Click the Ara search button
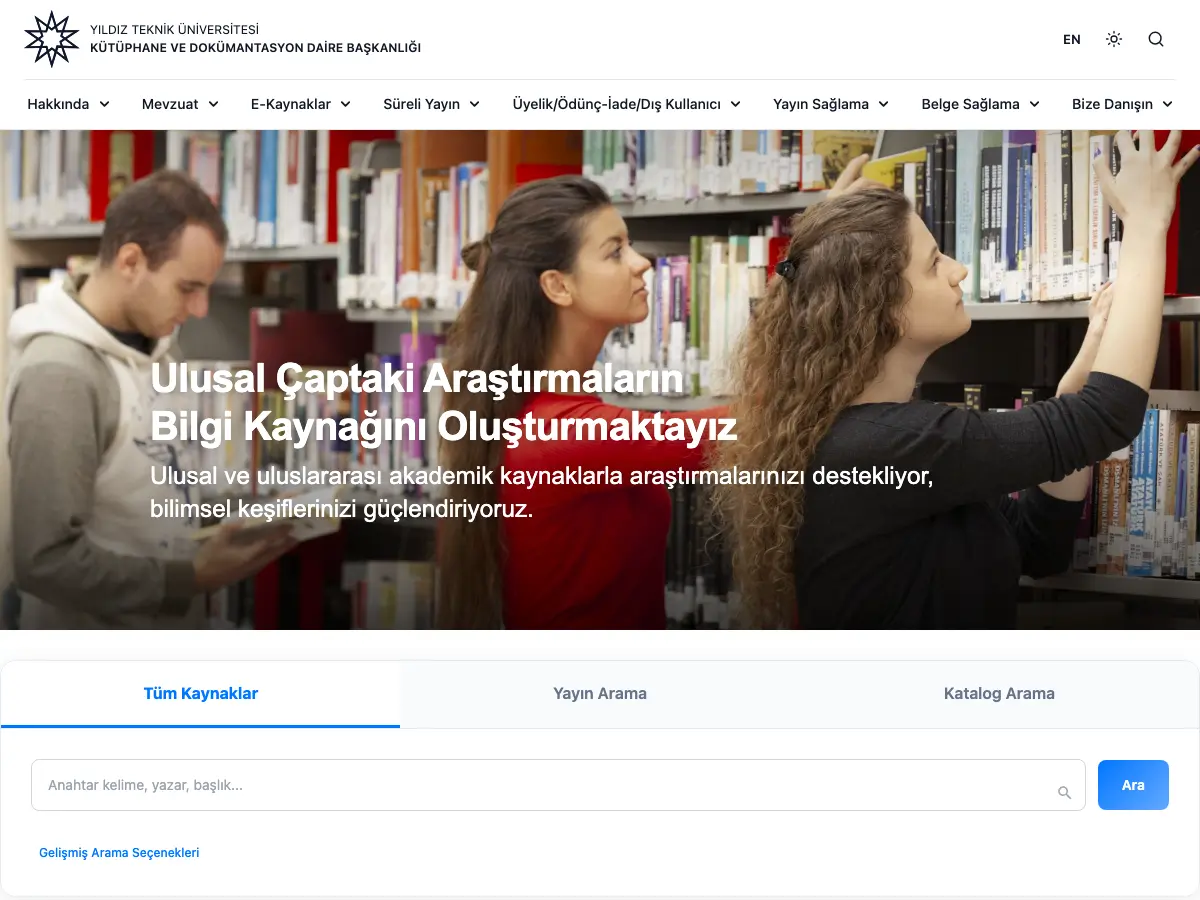 1133,785
